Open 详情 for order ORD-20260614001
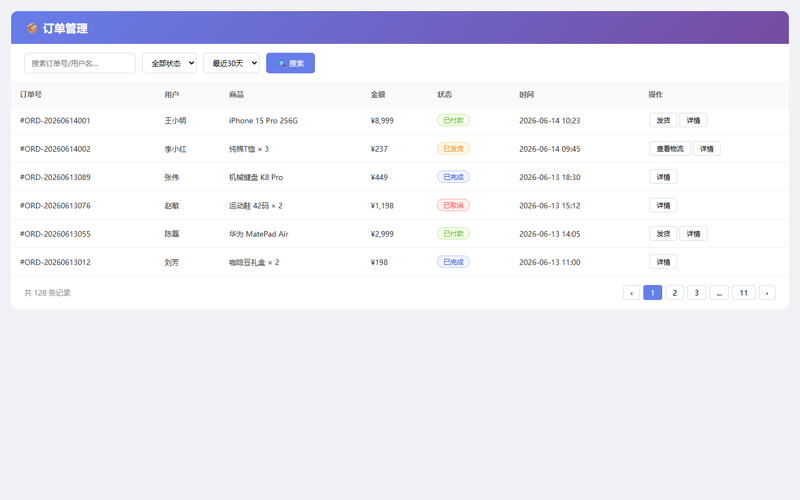The height and width of the screenshot is (500, 800). point(693,120)
